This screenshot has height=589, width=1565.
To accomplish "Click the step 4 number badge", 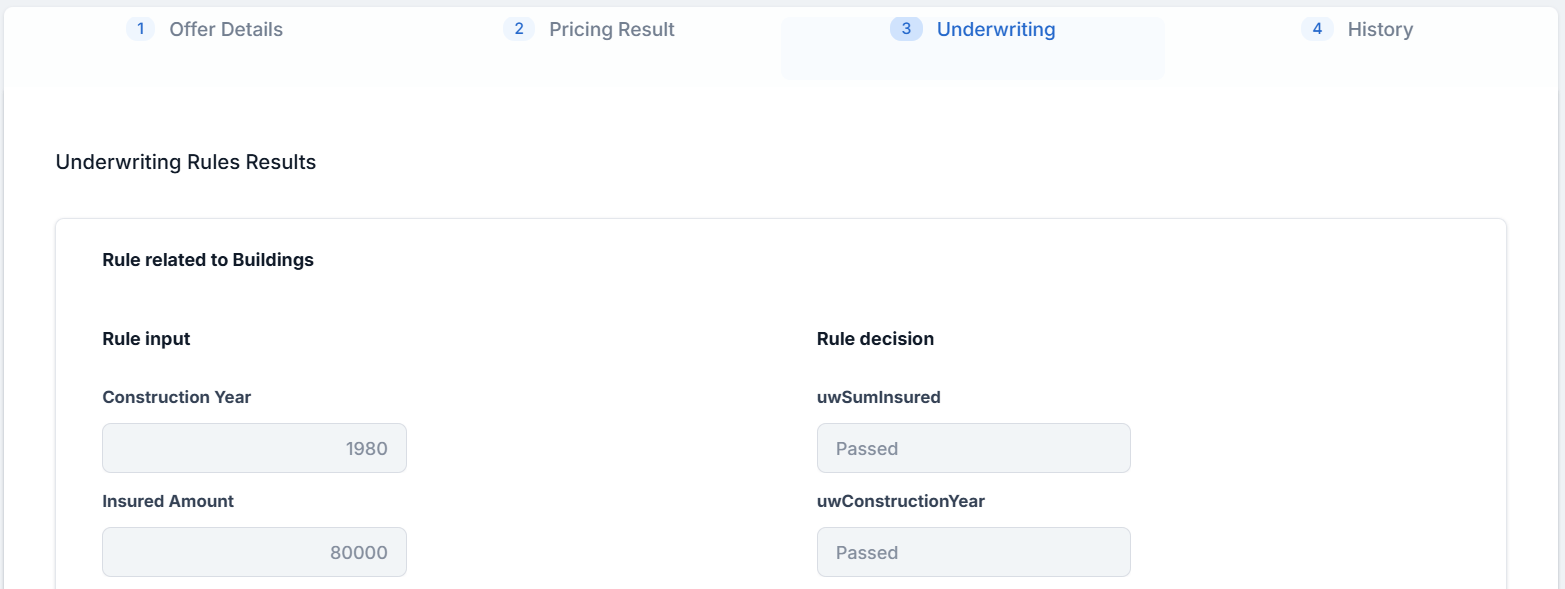I will (1317, 29).
